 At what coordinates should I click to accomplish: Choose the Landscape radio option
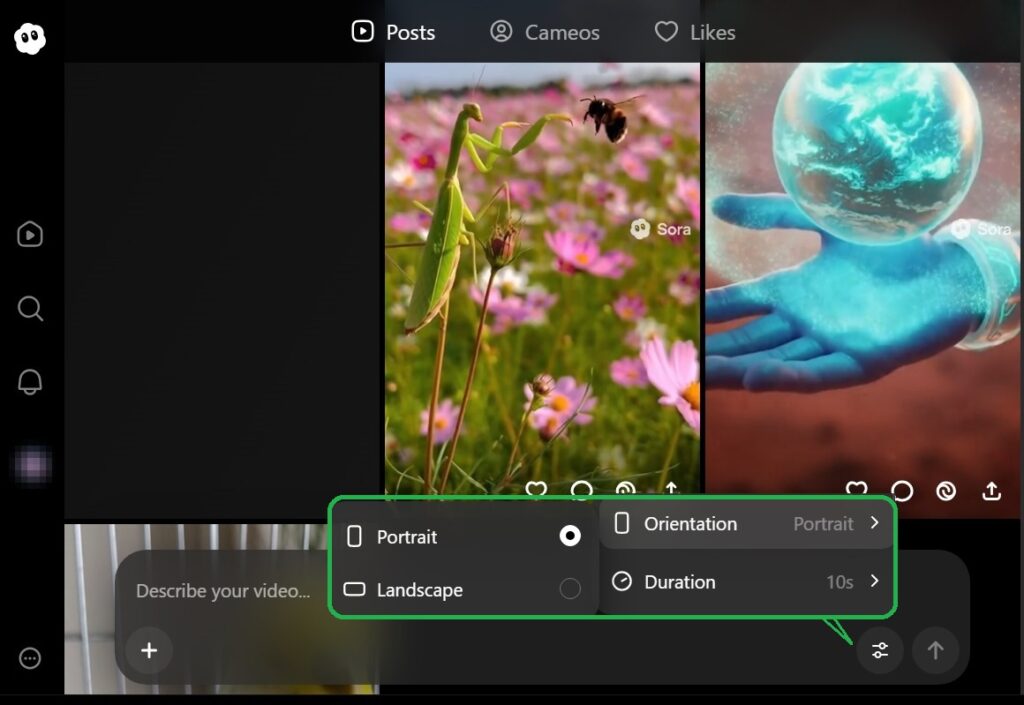[570, 590]
